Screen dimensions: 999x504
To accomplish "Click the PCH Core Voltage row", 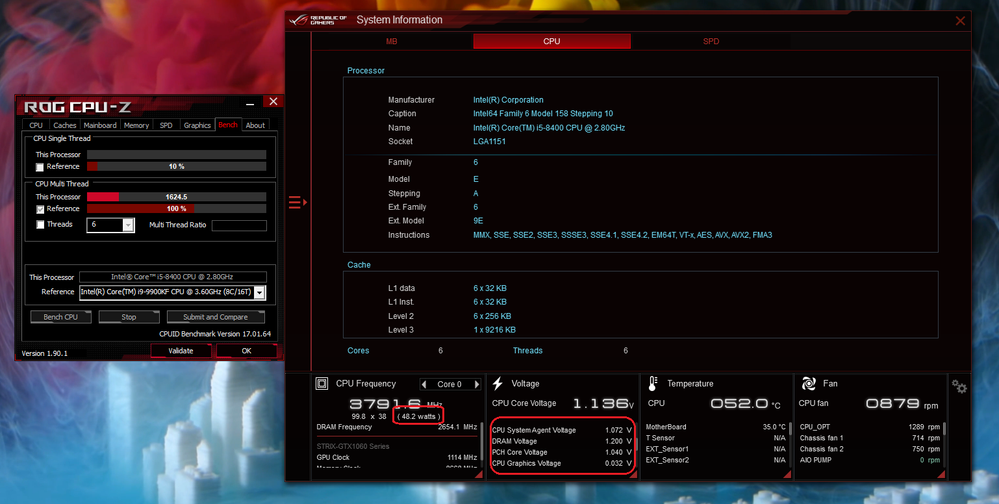I will coord(561,452).
